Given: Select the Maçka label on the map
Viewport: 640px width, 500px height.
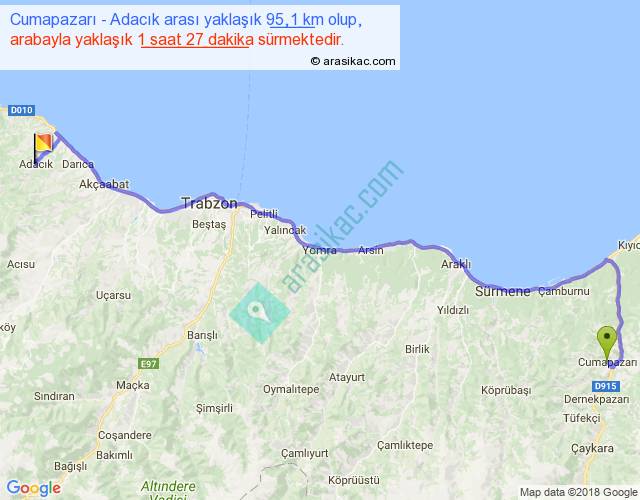Looking at the screenshot, I should pos(132,385).
